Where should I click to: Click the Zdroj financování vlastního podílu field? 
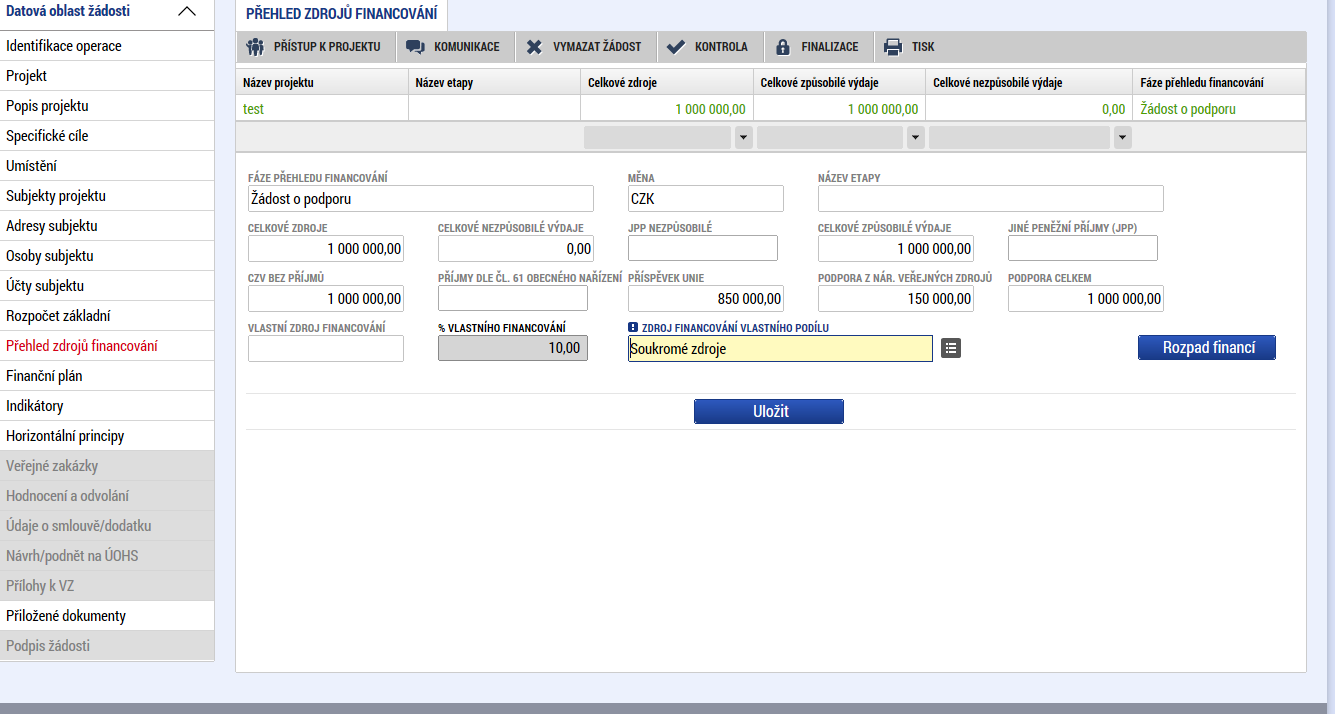[x=780, y=348]
